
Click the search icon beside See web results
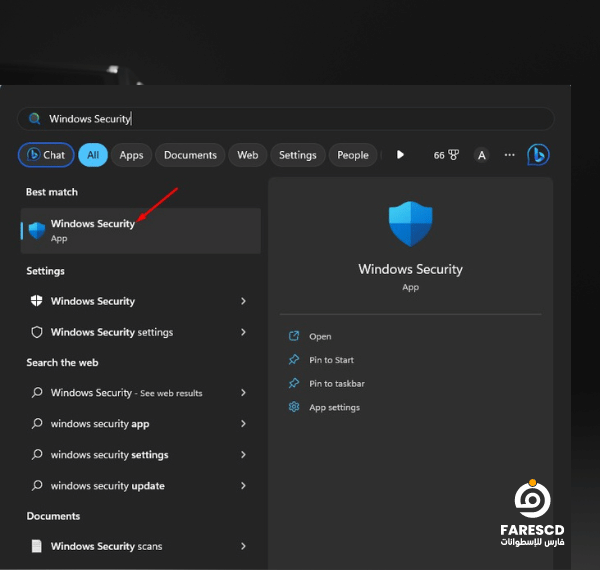(37, 392)
